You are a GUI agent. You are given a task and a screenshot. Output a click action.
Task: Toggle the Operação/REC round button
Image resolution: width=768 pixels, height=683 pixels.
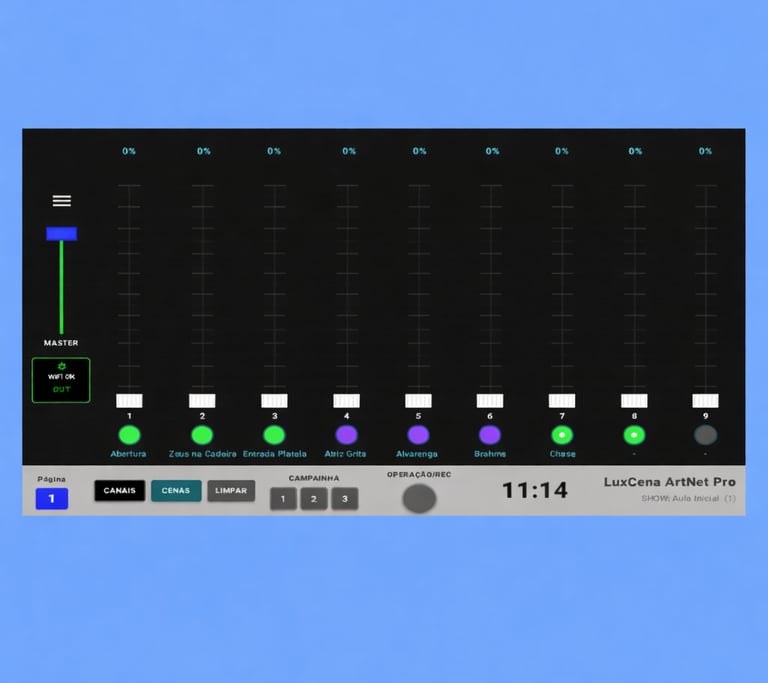pos(419,499)
